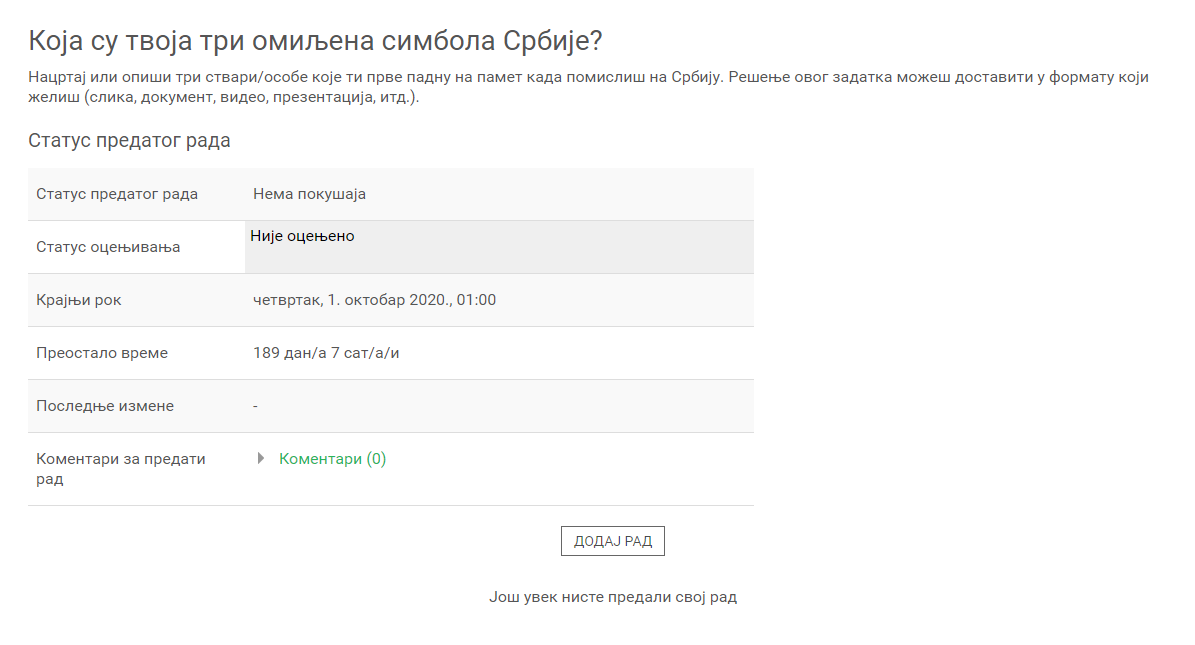
Task: Click the sentence starting with Решење овог задатка
Action: [930, 77]
